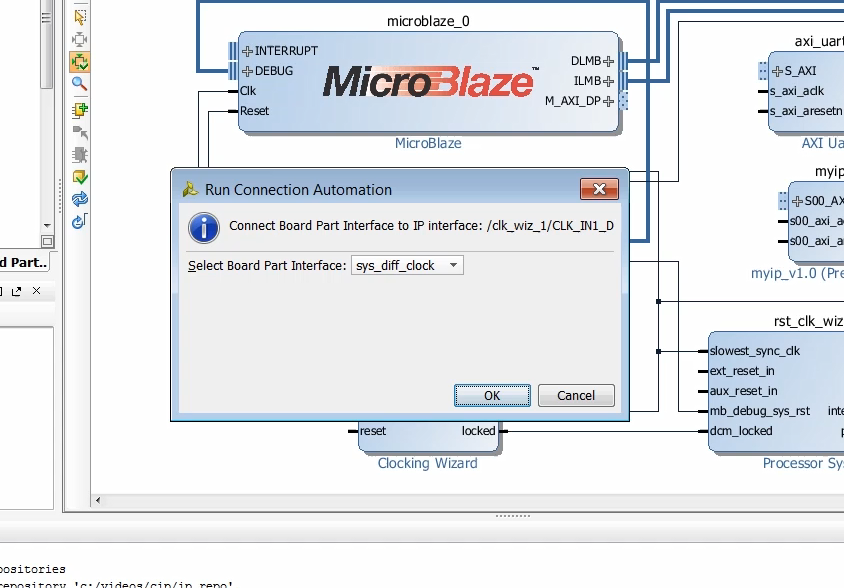Click the Clocking Wizard block link
Viewport: 844px width, 588px height.
[428, 463]
